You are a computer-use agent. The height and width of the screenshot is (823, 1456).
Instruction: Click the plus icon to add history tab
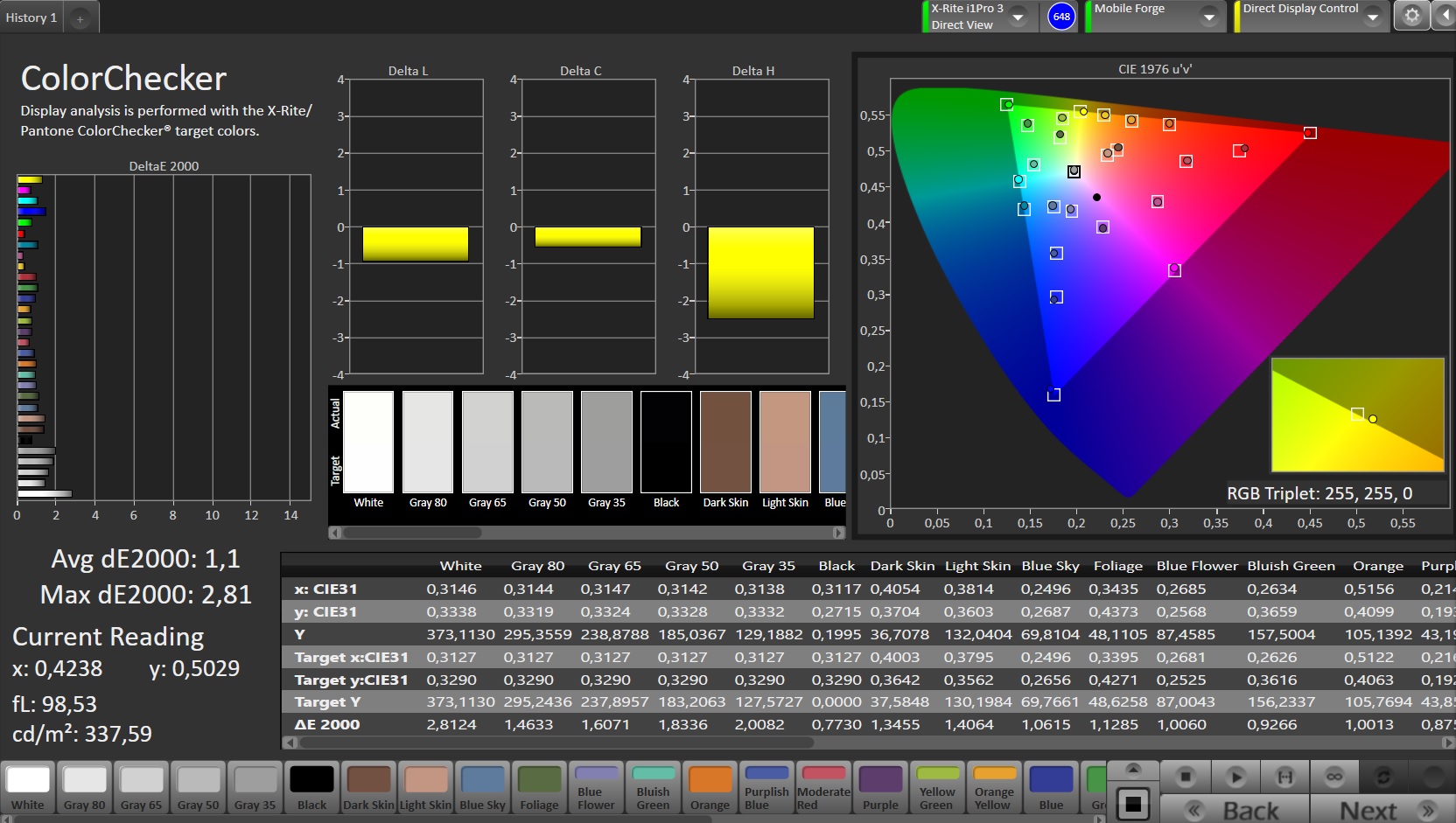80,18
